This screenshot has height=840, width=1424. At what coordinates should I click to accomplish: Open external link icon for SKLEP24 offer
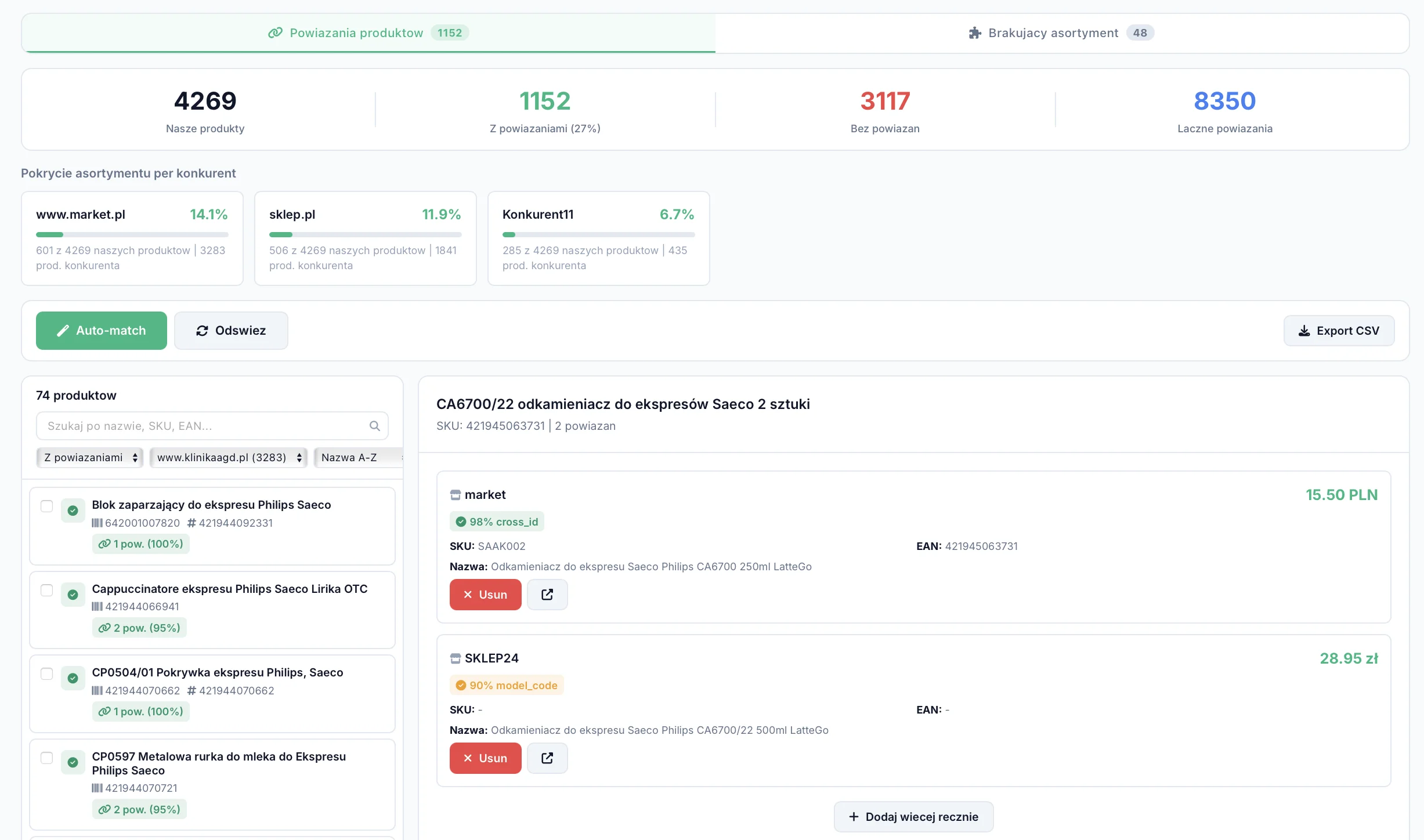(547, 758)
